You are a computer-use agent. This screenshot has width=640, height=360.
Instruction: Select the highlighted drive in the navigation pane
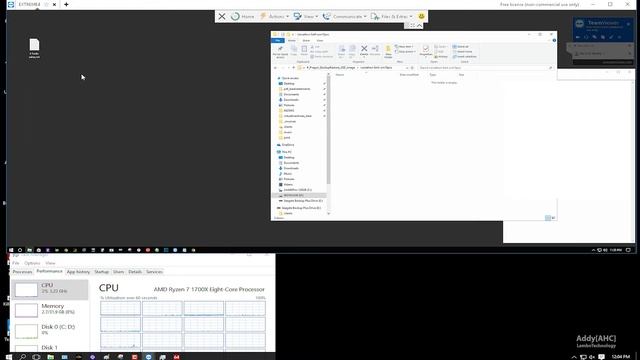pyautogui.click(x=299, y=195)
